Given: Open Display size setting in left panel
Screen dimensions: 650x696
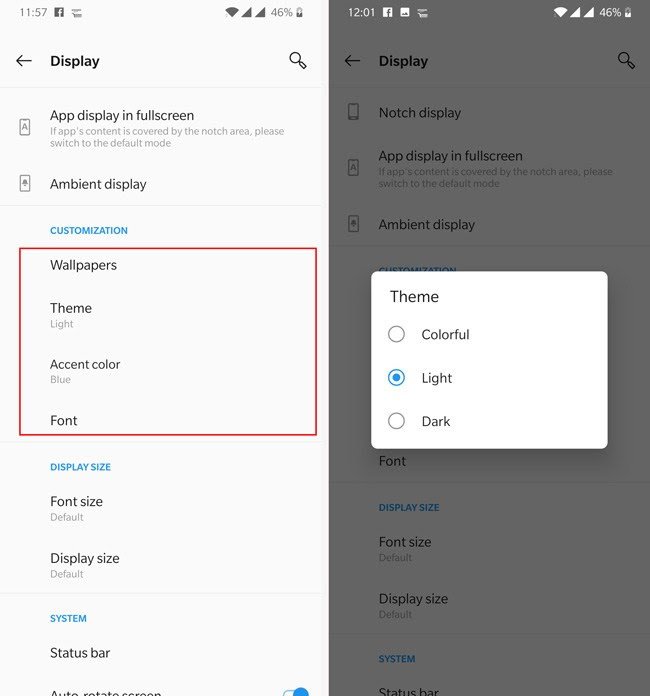Looking at the screenshot, I should coord(162,566).
